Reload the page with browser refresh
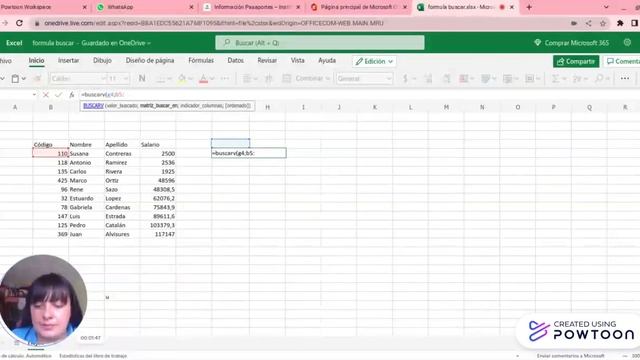 19,23
